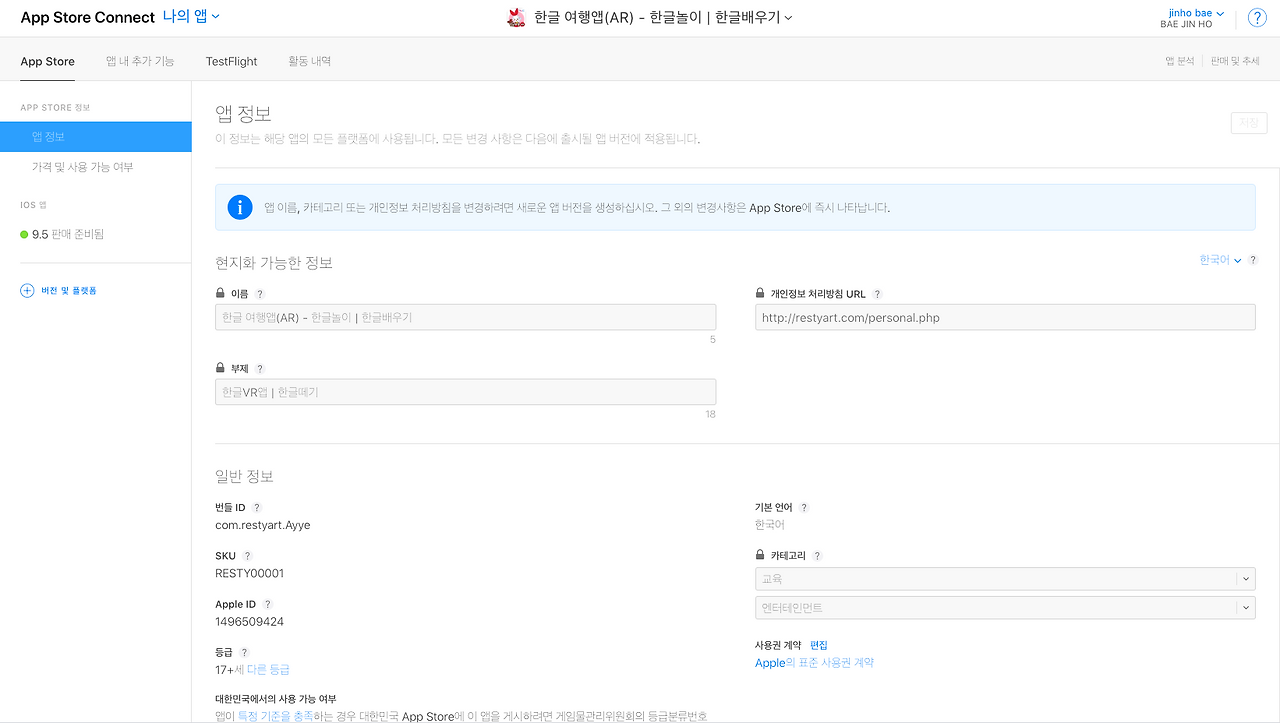
Task: Open the help tooltip for 개인정보 처리방침 URL
Action: click(877, 294)
